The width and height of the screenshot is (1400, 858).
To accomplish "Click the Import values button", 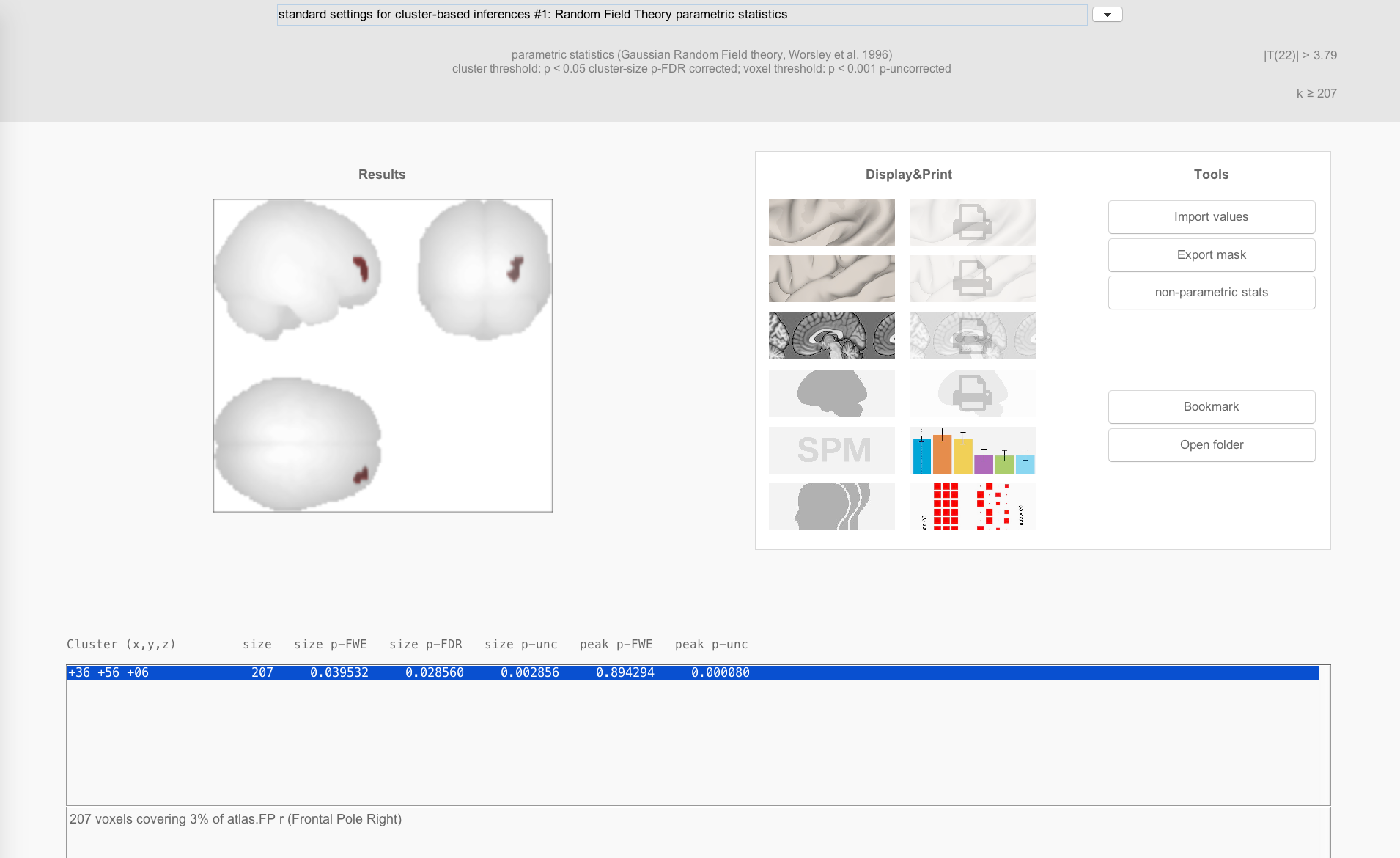I will tap(1211, 217).
